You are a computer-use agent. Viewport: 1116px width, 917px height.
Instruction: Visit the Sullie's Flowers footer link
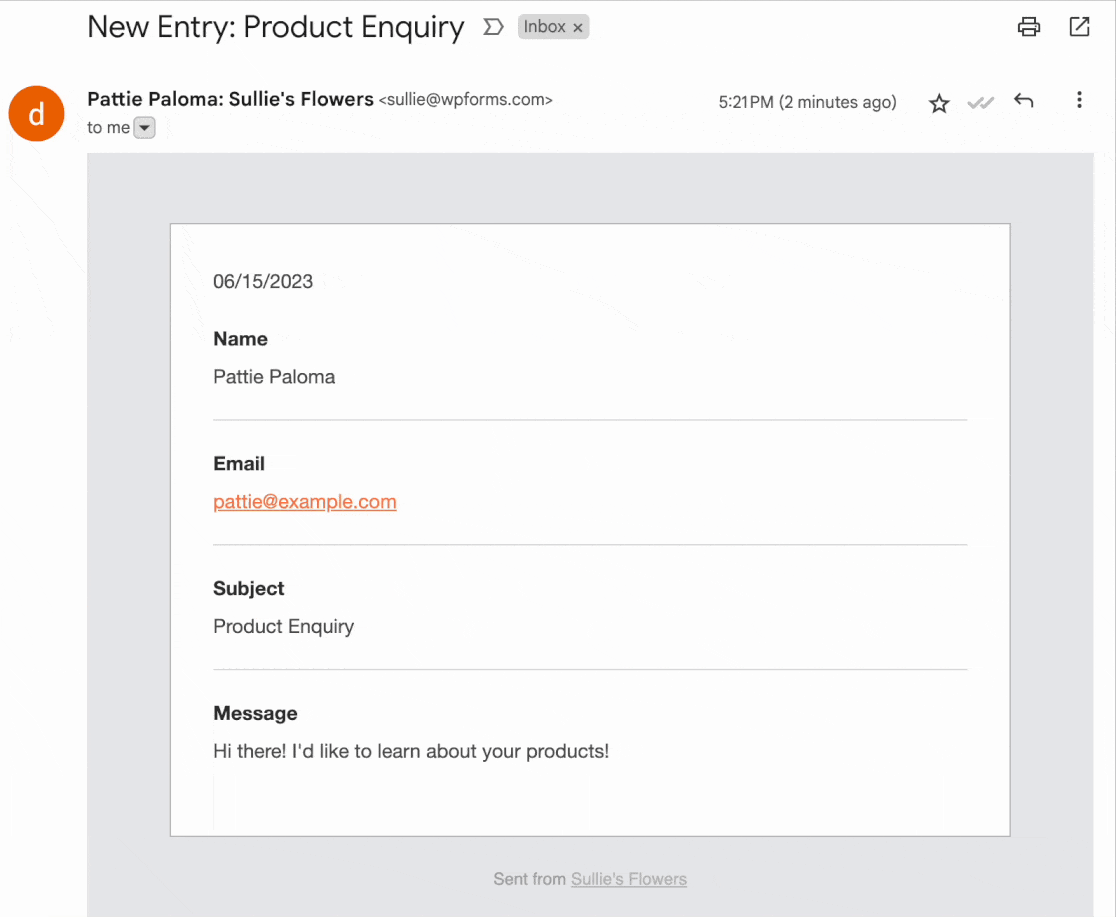(628, 879)
